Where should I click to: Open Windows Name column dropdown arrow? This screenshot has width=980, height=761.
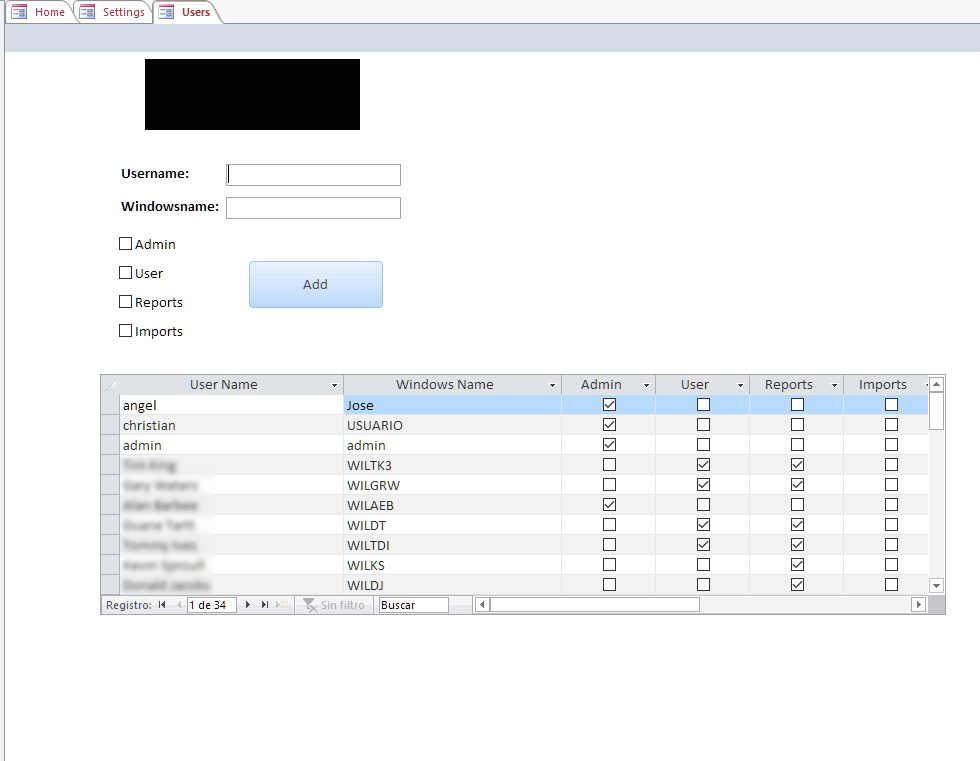point(552,385)
